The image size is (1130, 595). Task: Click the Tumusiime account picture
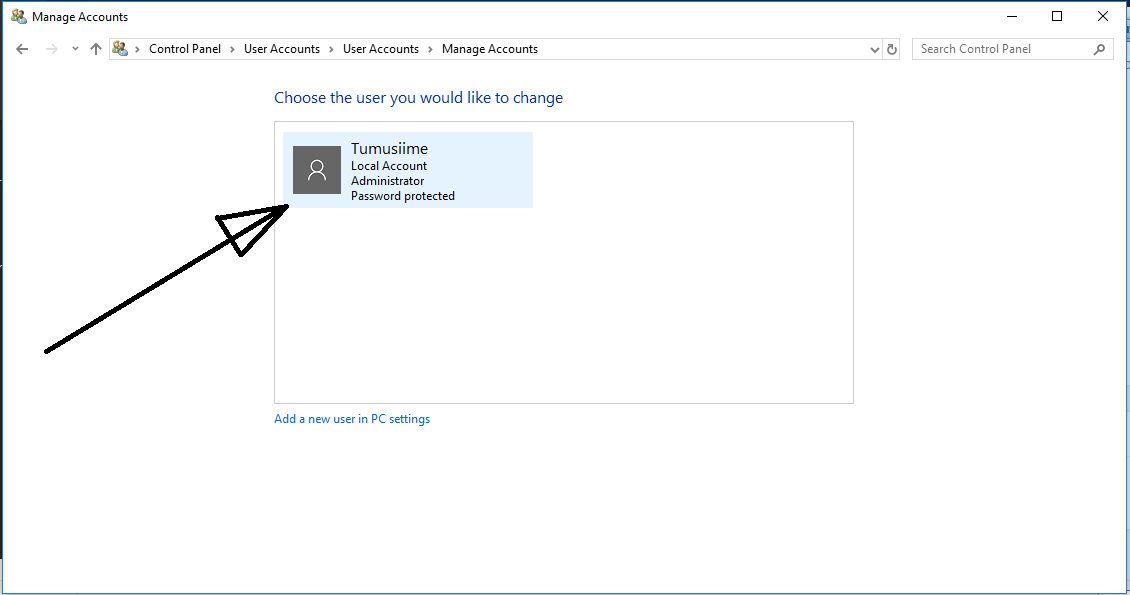316,170
